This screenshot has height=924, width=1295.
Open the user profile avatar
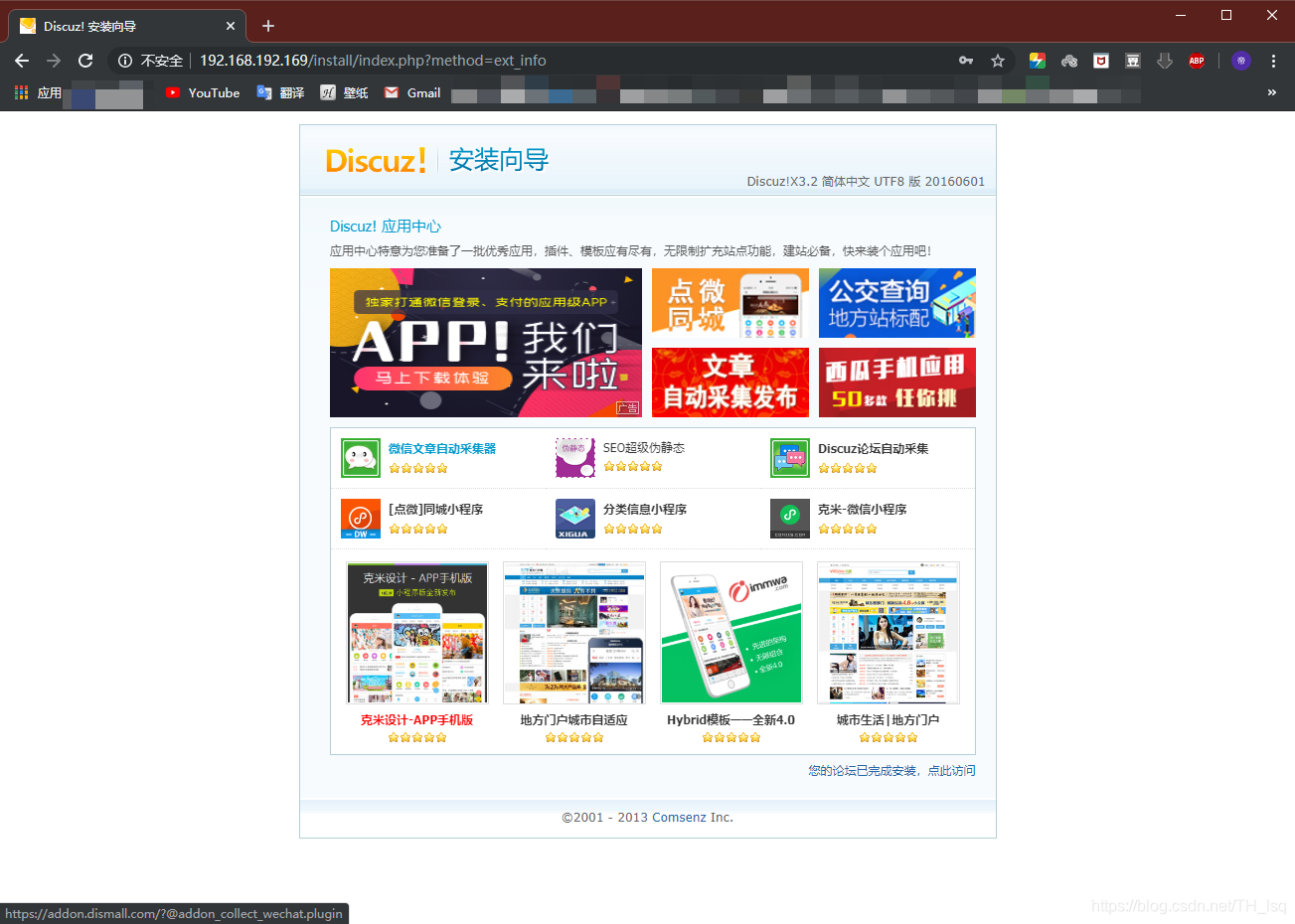pos(1241,61)
